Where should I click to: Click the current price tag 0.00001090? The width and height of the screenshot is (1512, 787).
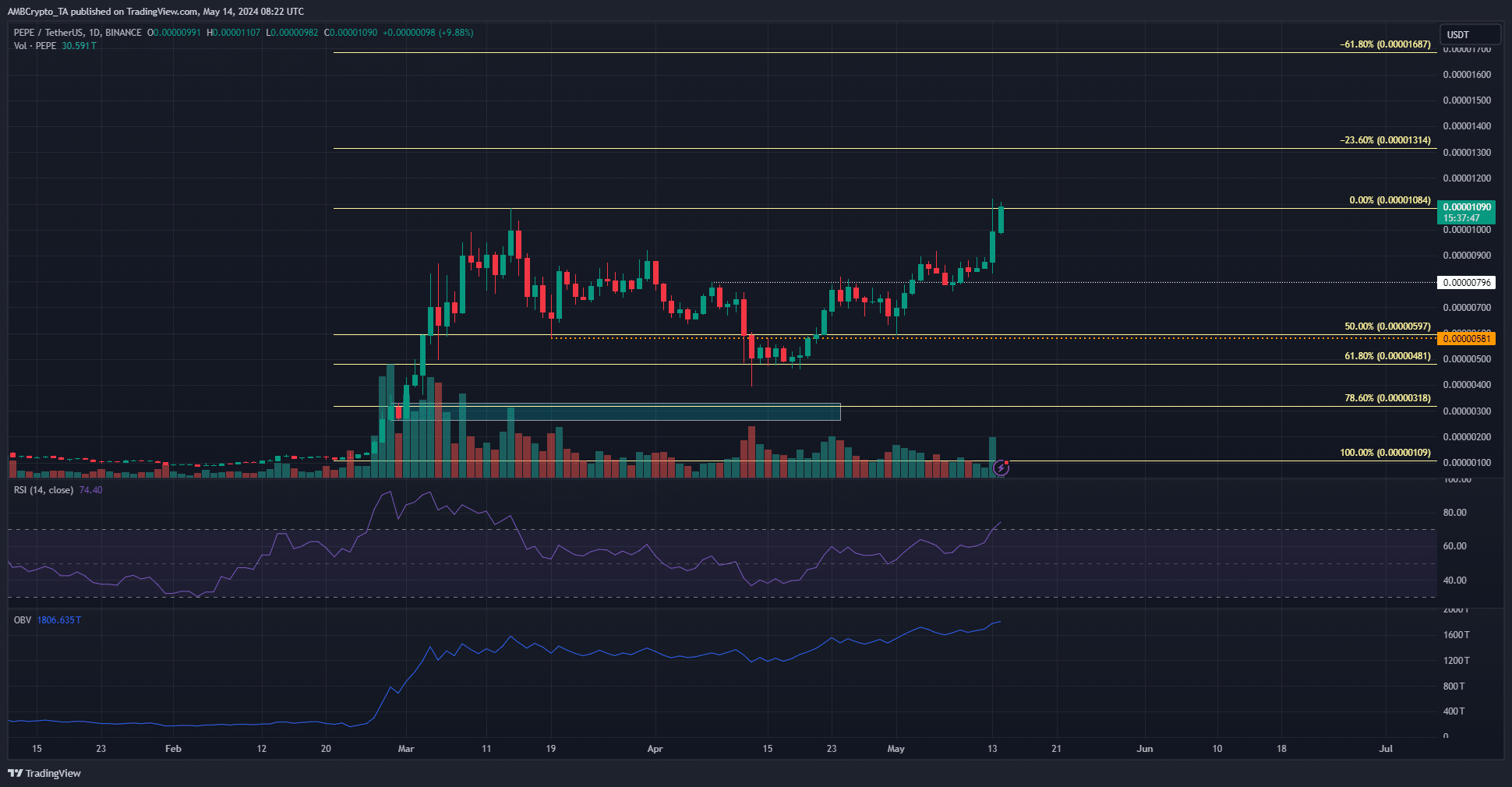(1466, 213)
